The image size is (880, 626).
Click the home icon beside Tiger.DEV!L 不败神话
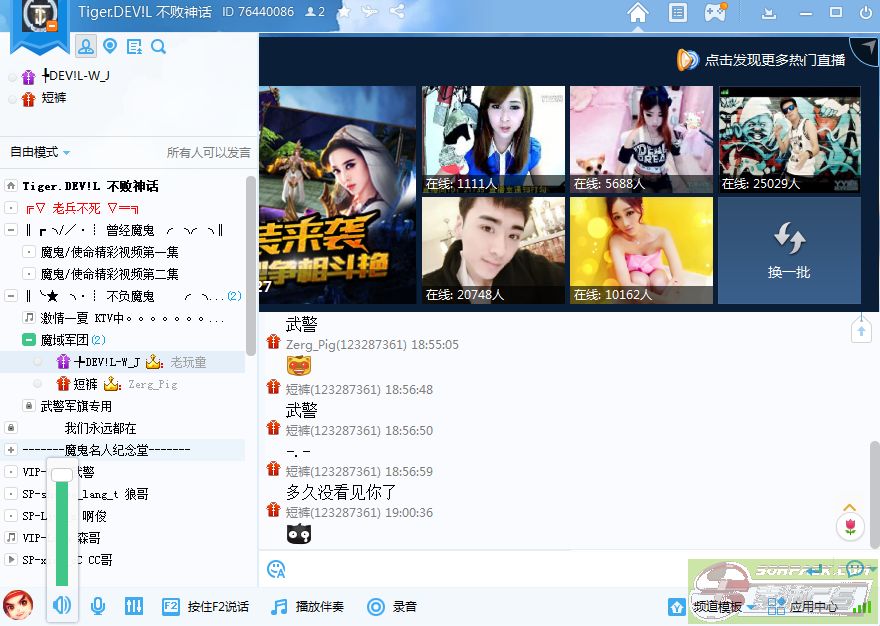(x=10, y=185)
